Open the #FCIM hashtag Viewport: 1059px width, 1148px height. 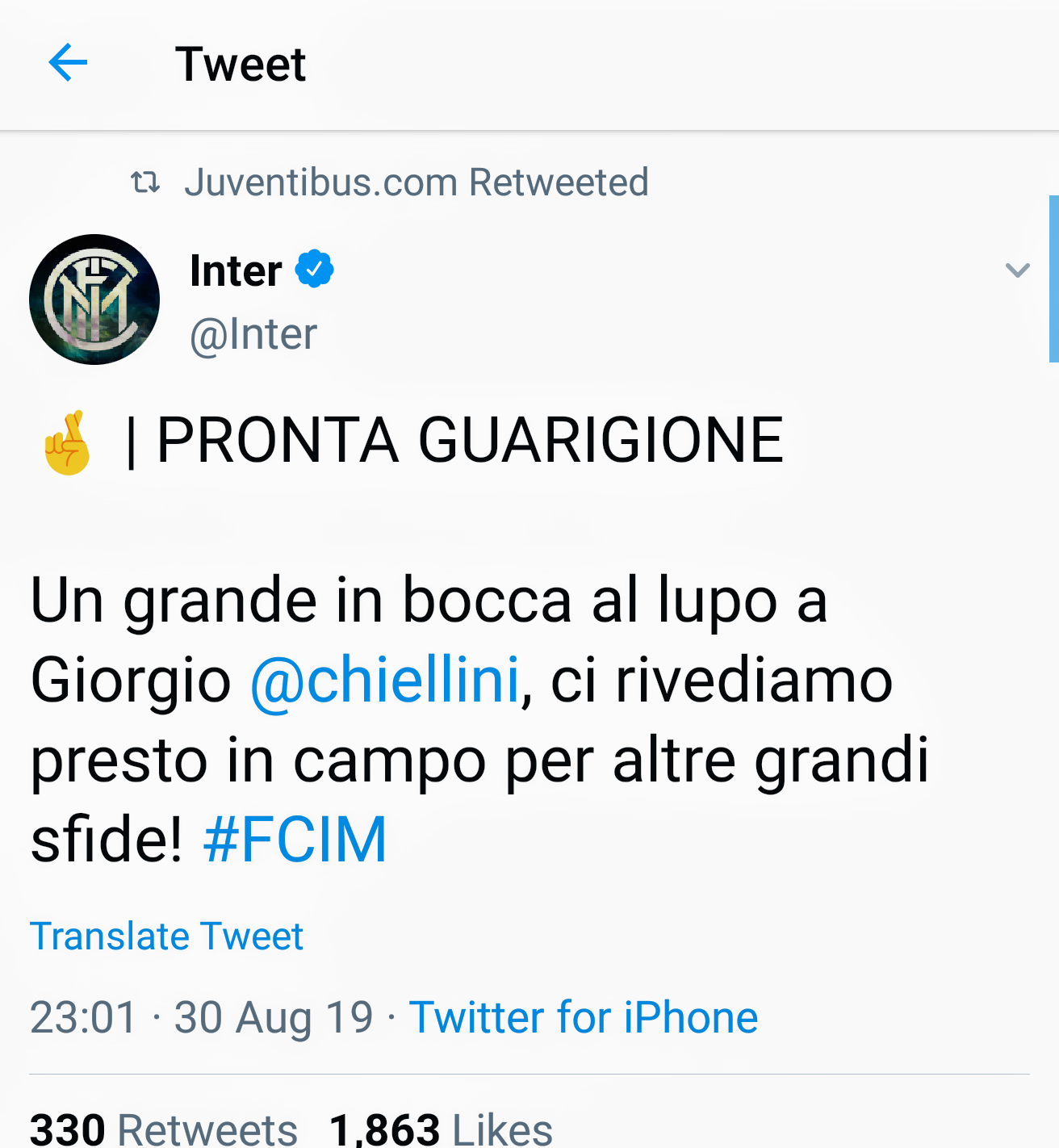click(295, 840)
